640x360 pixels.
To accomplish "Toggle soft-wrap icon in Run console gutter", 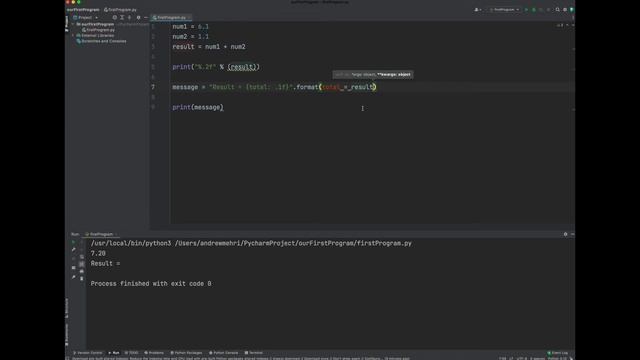I will pos(82,257).
